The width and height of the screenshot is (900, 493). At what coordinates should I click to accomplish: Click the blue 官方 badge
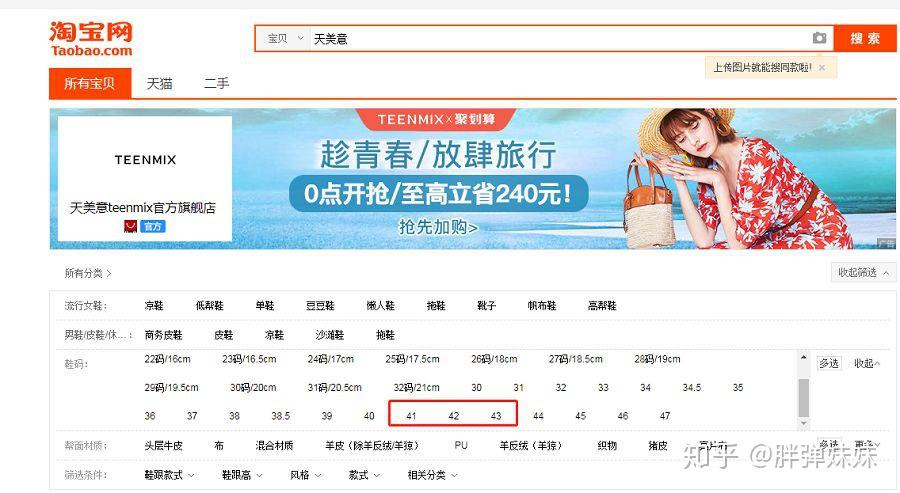(x=153, y=227)
